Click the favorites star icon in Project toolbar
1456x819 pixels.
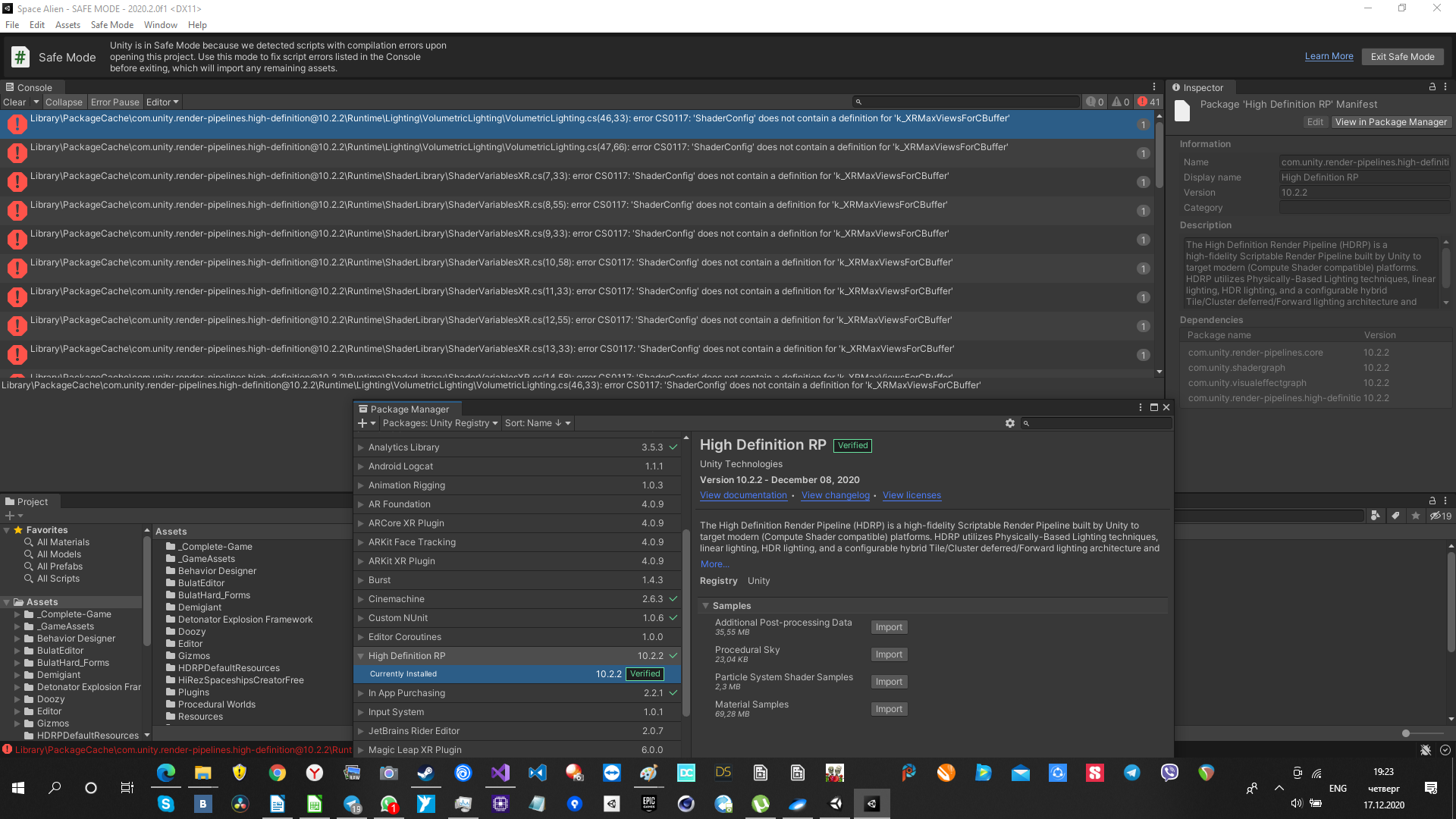pos(1415,516)
